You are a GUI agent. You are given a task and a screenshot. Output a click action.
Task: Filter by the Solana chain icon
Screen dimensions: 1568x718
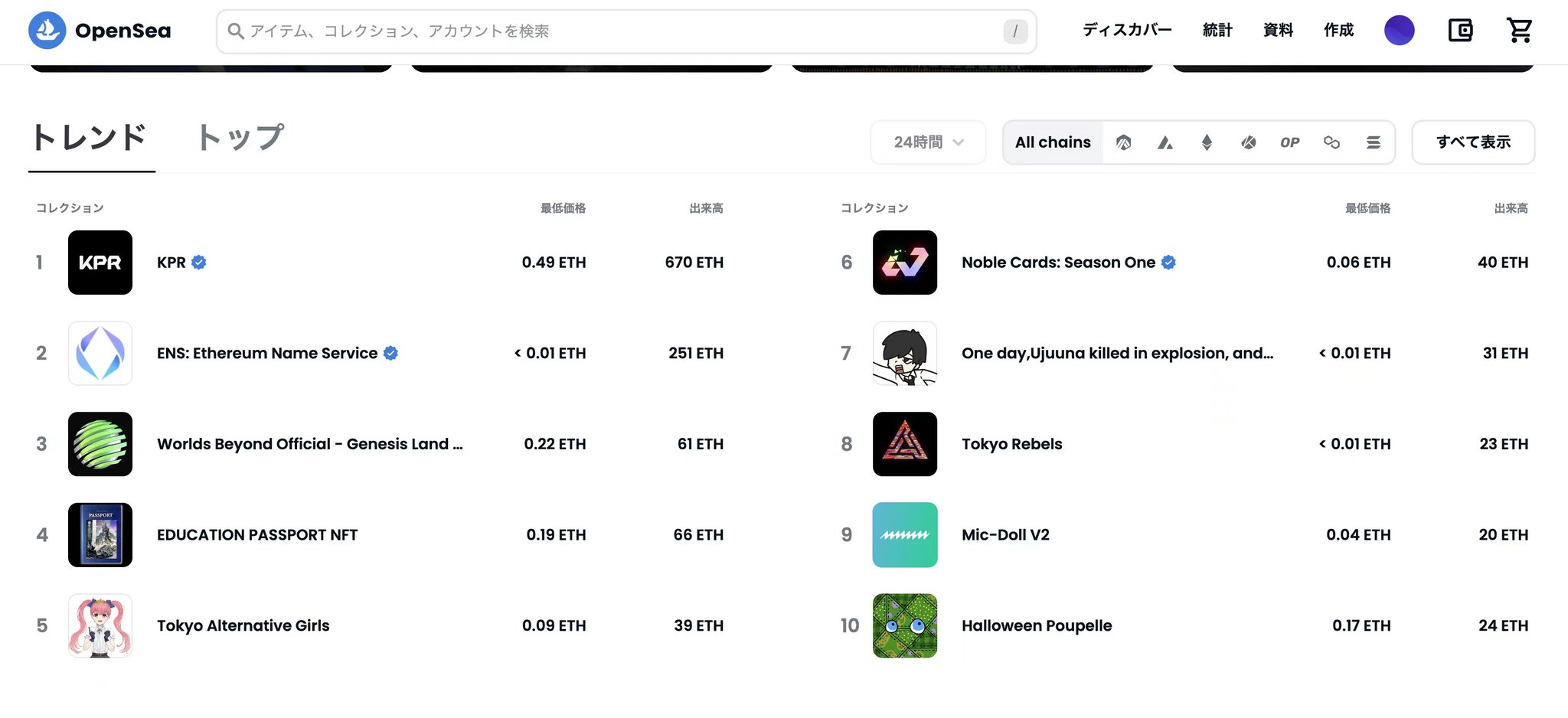coord(1374,142)
